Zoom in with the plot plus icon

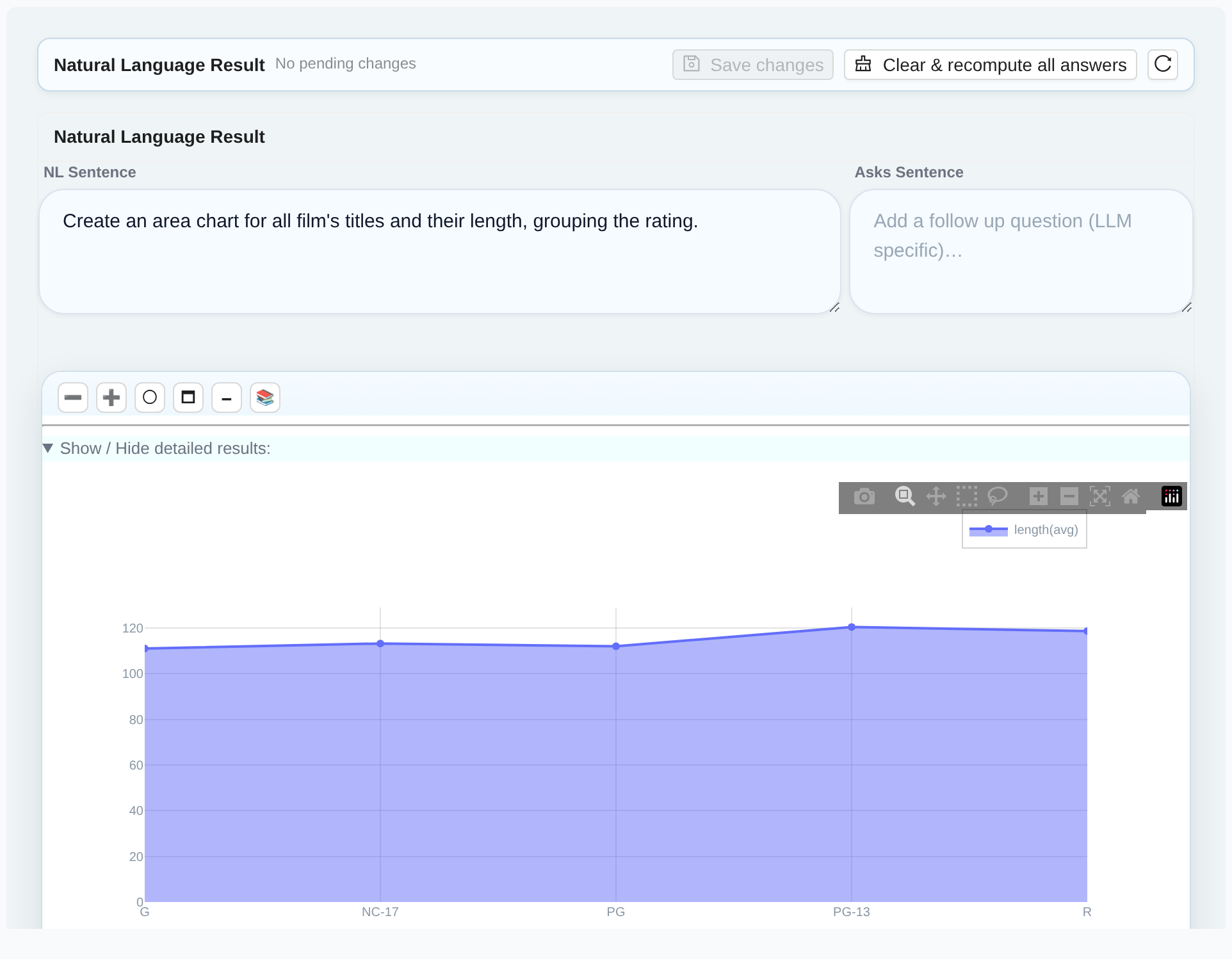pos(1039,496)
